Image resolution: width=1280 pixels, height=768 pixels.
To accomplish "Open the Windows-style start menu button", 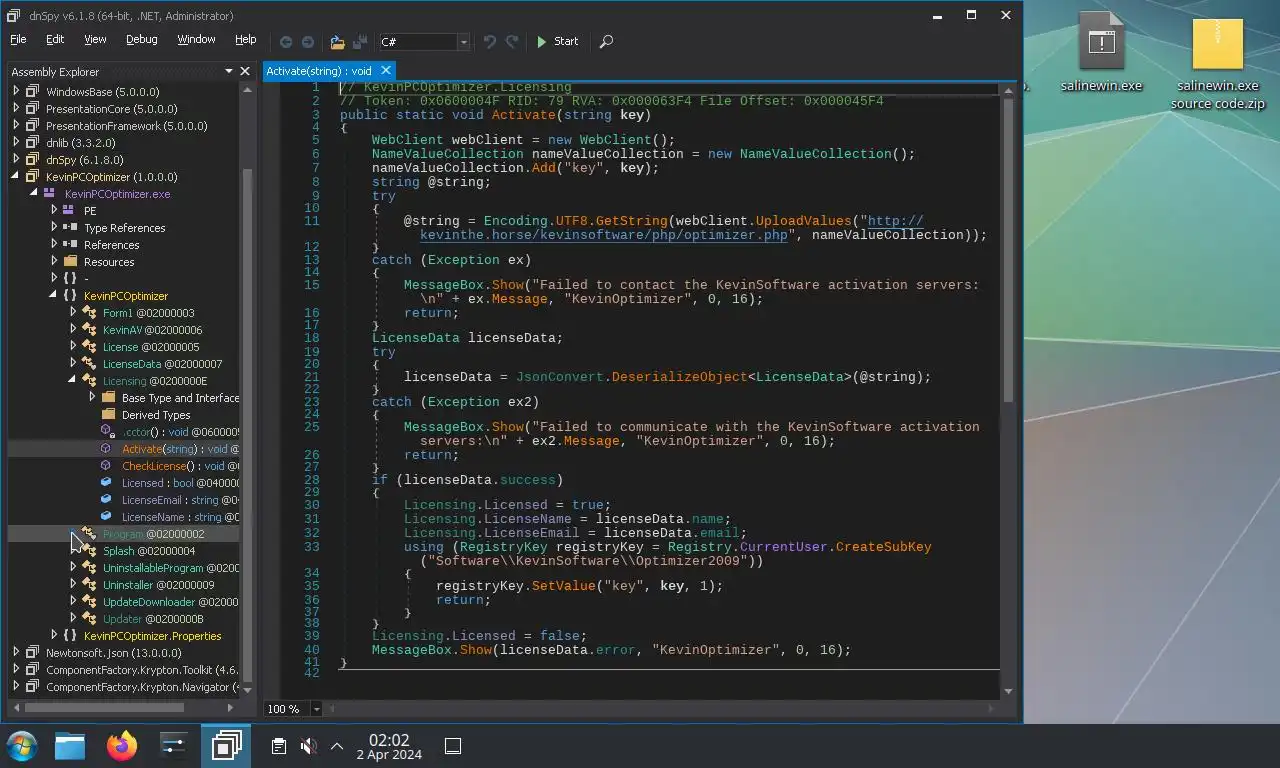I will 21,745.
